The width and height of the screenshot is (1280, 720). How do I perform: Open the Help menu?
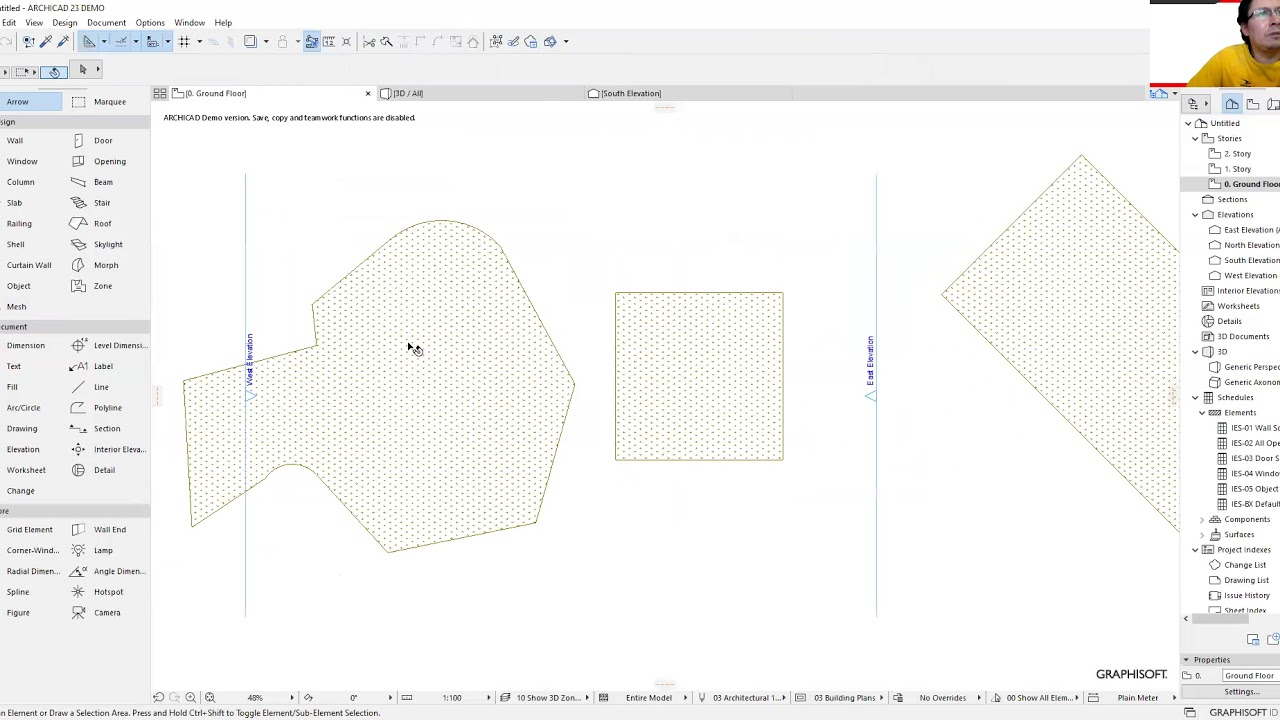pos(223,23)
